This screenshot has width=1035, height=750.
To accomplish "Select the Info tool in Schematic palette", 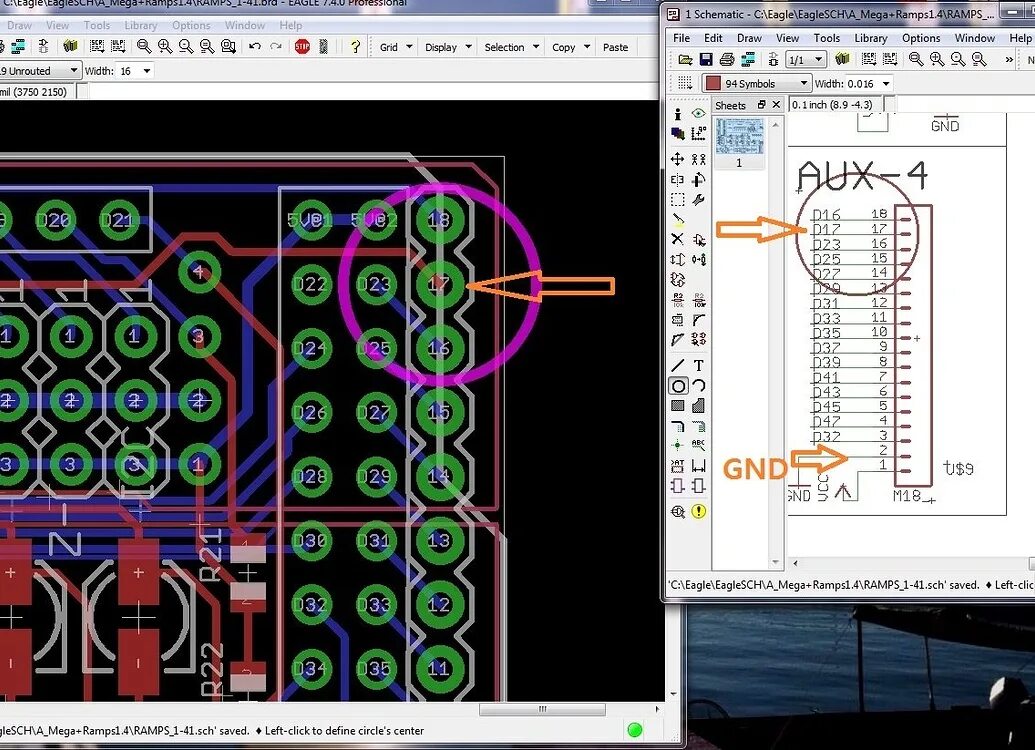I will 677,114.
